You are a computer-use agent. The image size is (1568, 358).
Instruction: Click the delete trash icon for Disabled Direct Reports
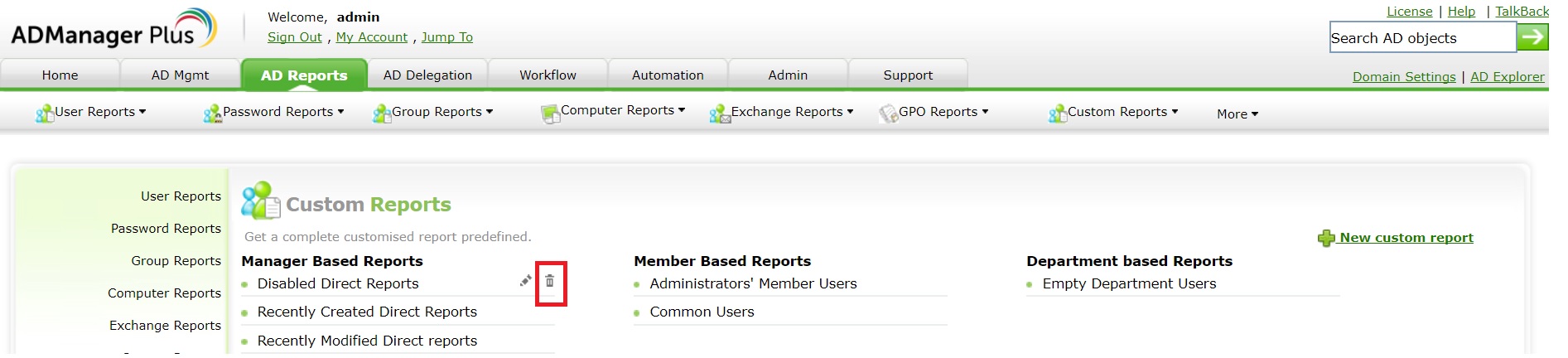click(x=549, y=281)
